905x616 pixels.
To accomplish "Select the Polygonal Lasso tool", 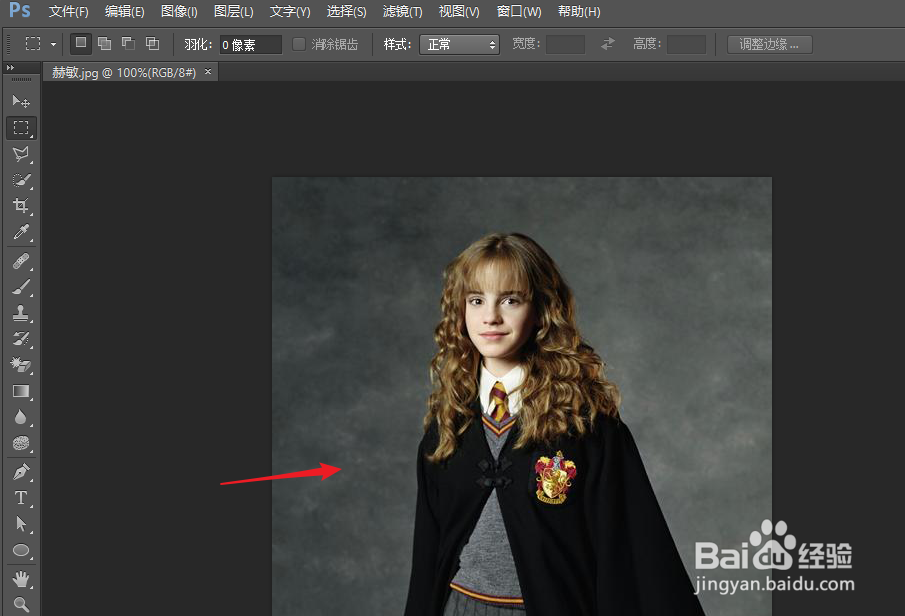I will 21,154.
